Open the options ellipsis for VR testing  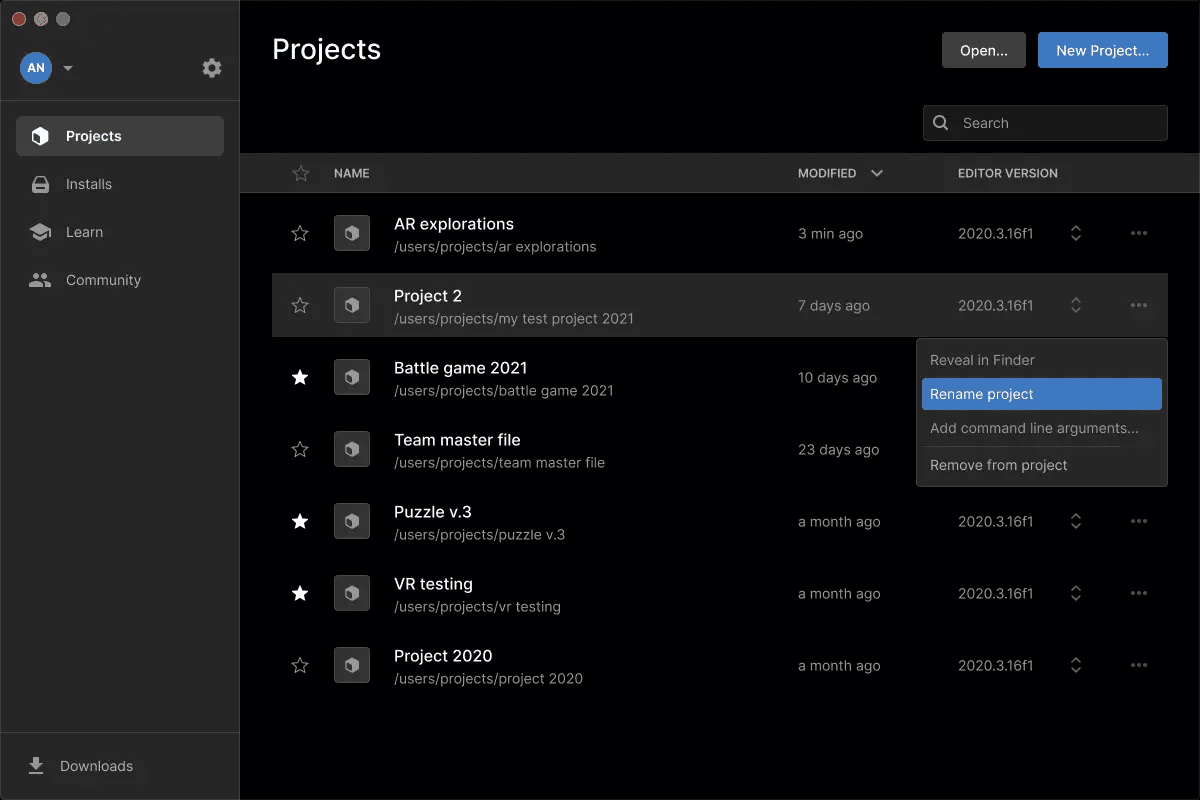coord(1139,593)
